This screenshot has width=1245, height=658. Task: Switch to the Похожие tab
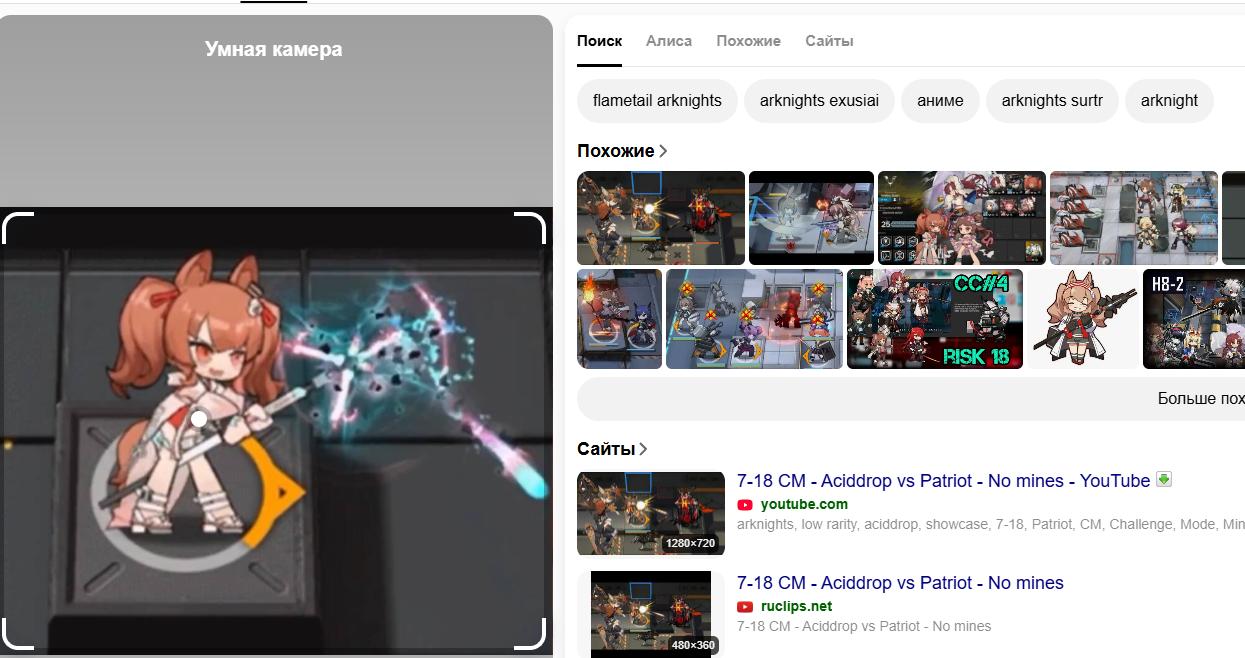point(748,41)
